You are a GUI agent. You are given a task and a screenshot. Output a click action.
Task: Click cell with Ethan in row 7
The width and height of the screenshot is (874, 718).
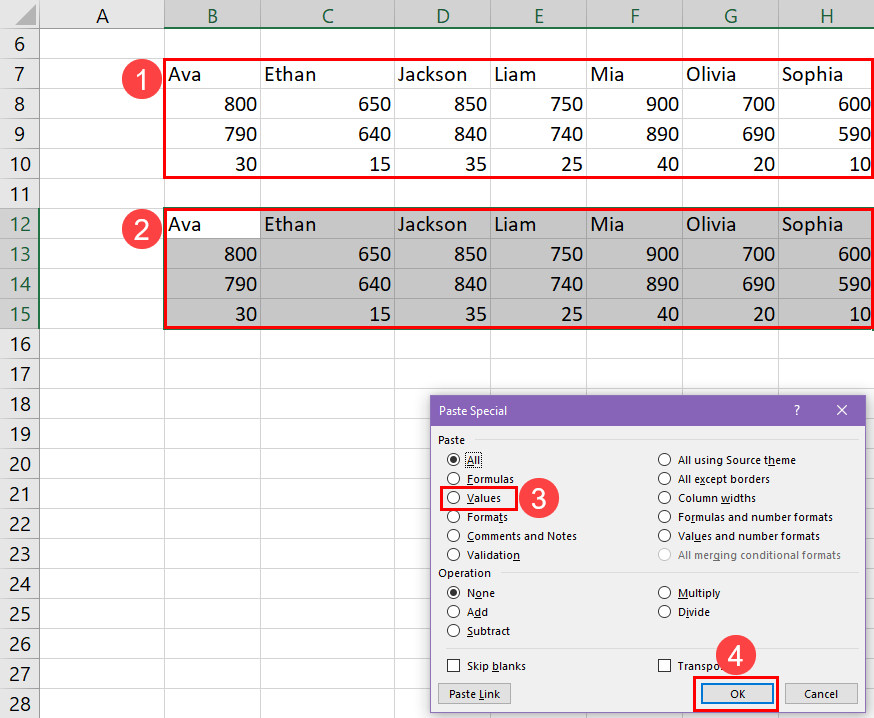pyautogui.click(x=327, y=74)
